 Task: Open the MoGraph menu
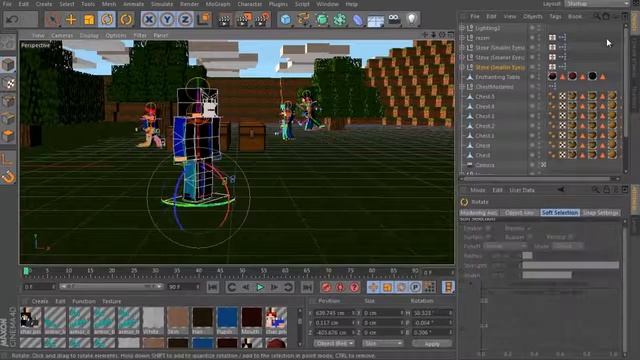tap(218, 4)
